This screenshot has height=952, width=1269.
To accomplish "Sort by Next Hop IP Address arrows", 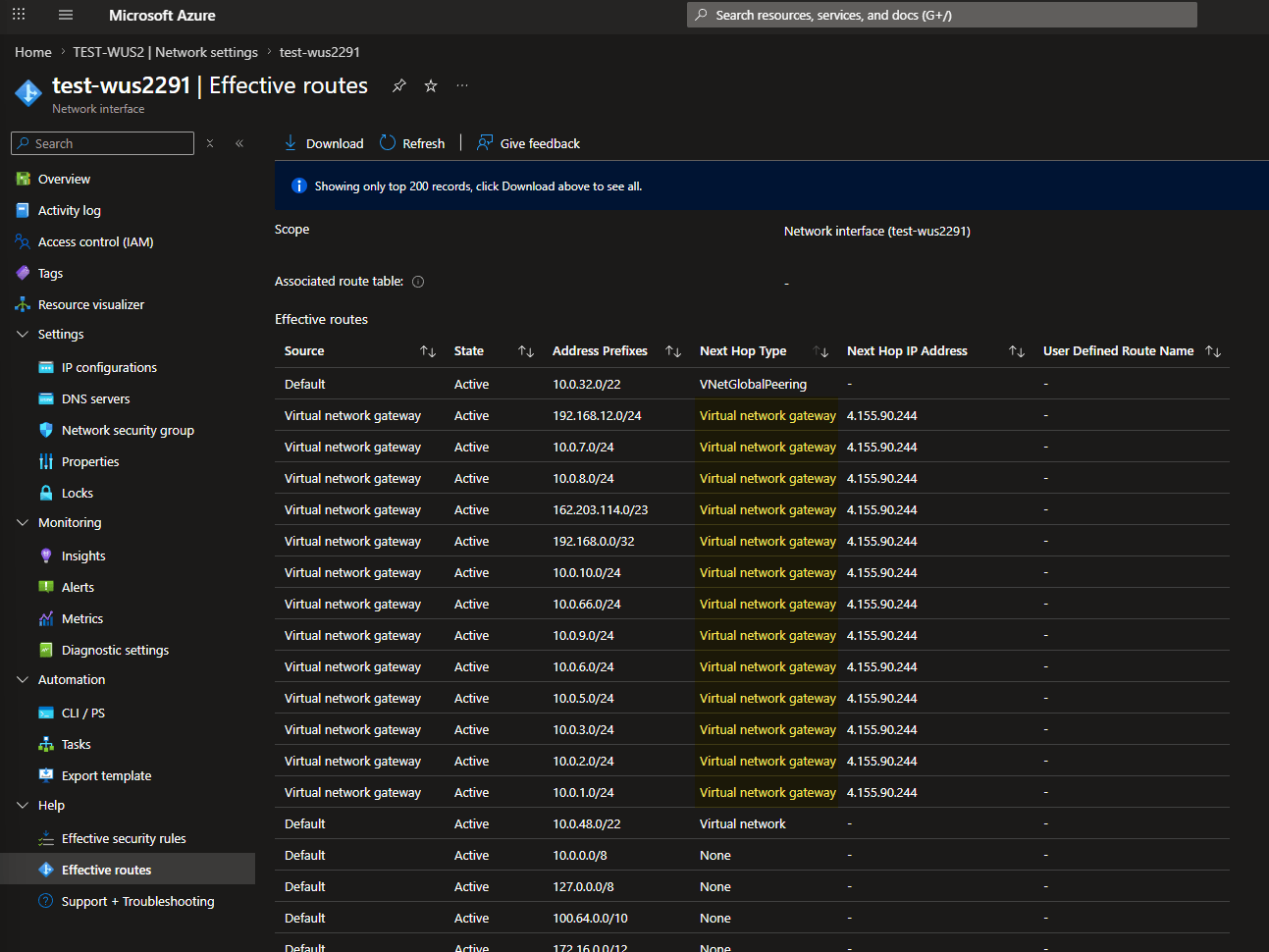I will (1017, 351).
